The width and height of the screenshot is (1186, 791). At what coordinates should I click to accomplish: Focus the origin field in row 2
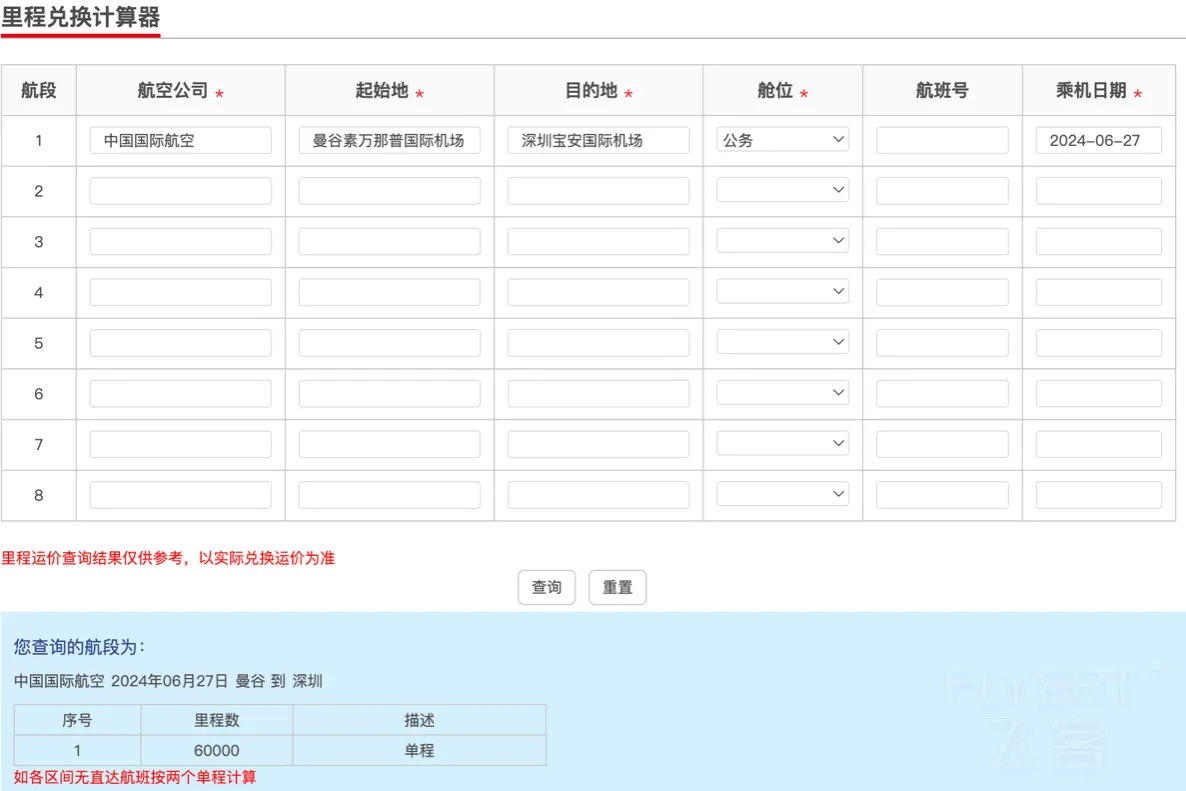(x=390, y=191)
